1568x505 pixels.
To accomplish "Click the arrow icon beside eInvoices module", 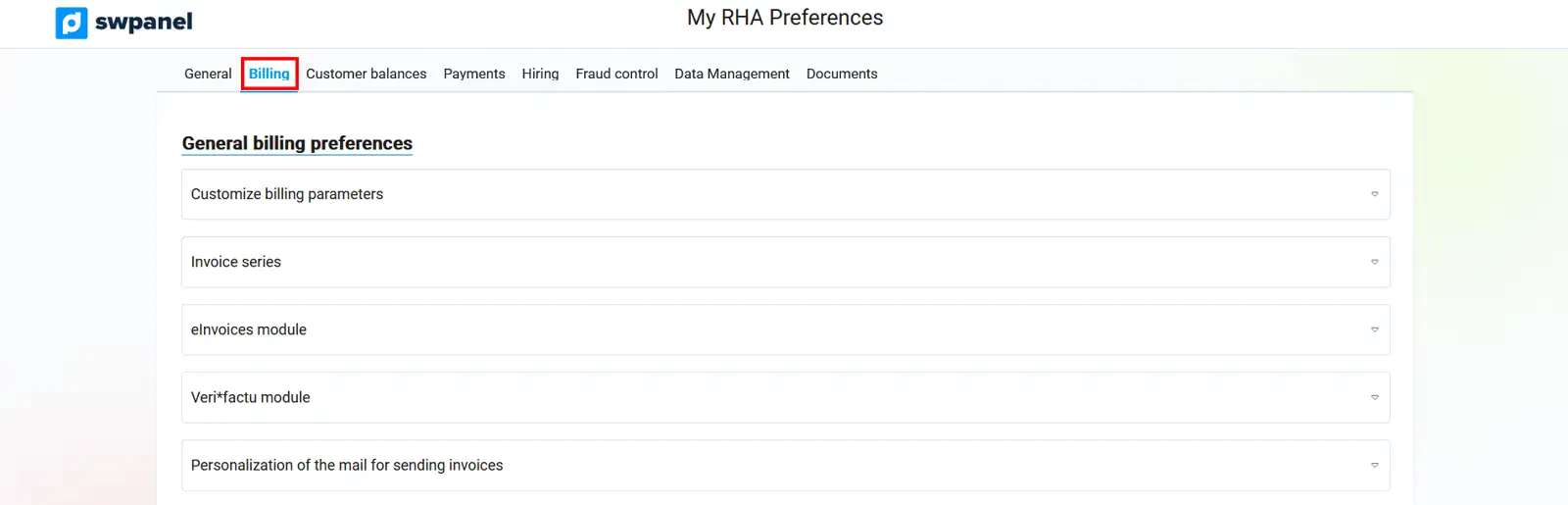I will [1374, 329].
